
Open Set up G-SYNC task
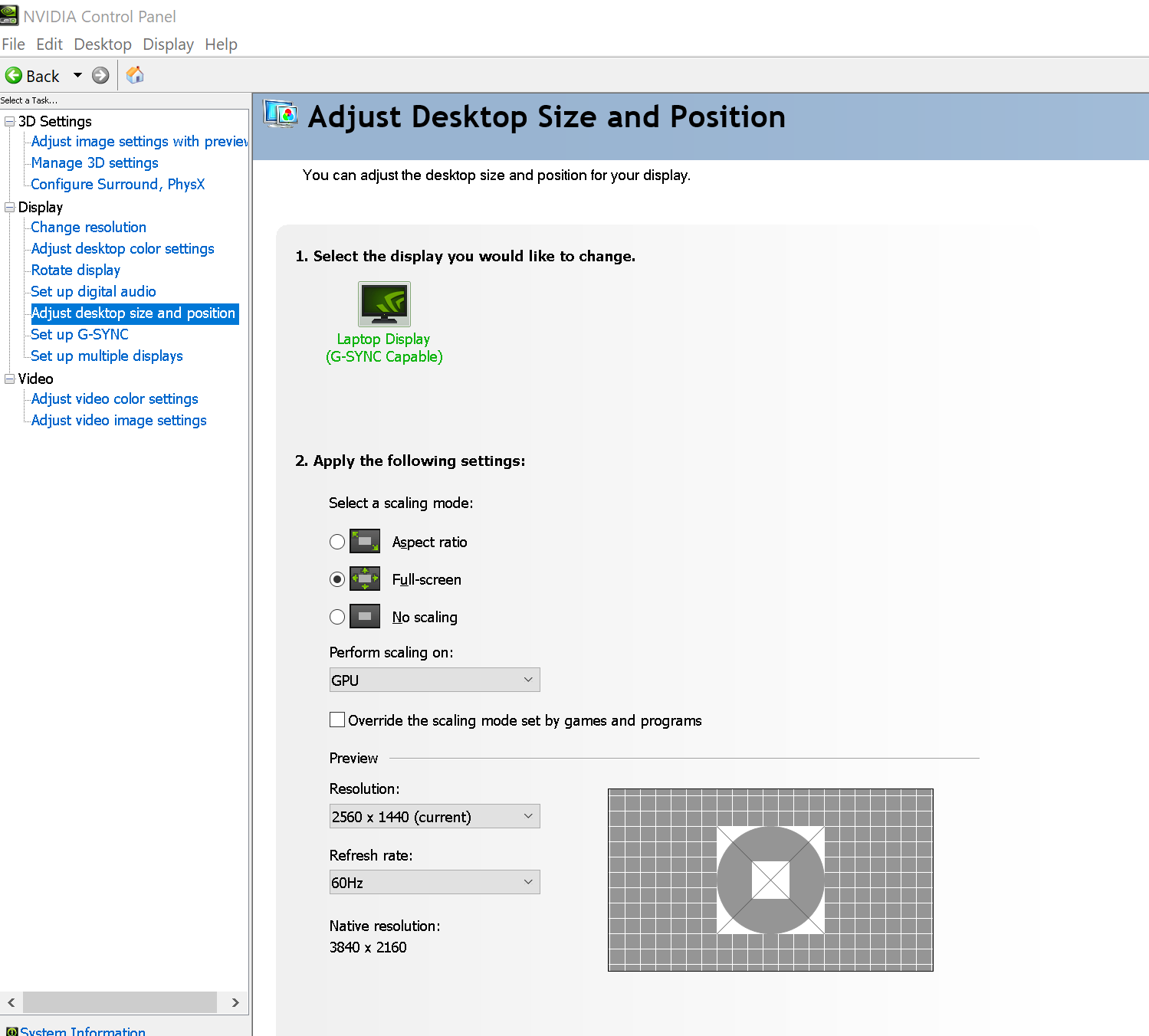[x=79, y=335]
